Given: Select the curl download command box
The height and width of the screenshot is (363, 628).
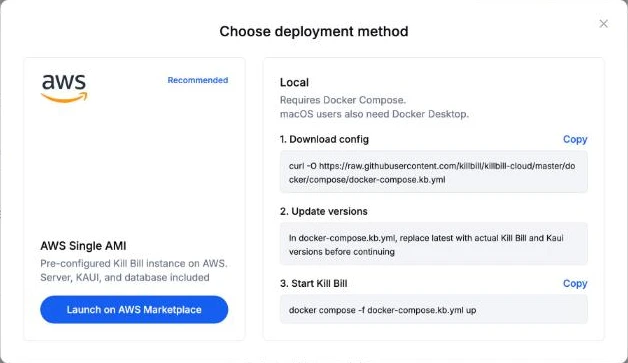Looking at the screenshot, I should (434, 172).
